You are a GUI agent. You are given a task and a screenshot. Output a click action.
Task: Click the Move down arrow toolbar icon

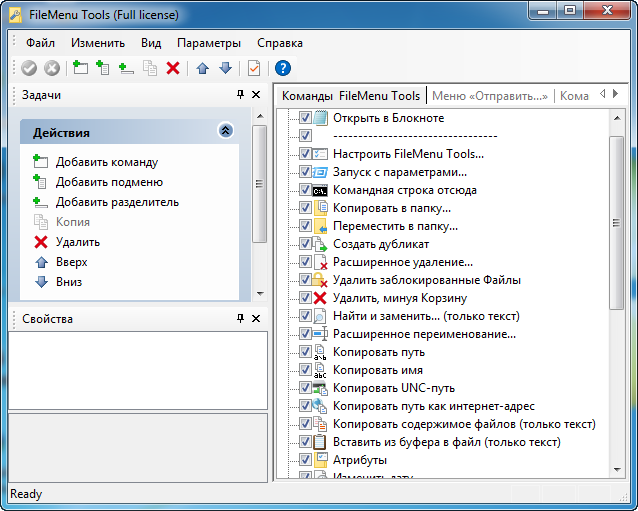click(x=225, y=68)
